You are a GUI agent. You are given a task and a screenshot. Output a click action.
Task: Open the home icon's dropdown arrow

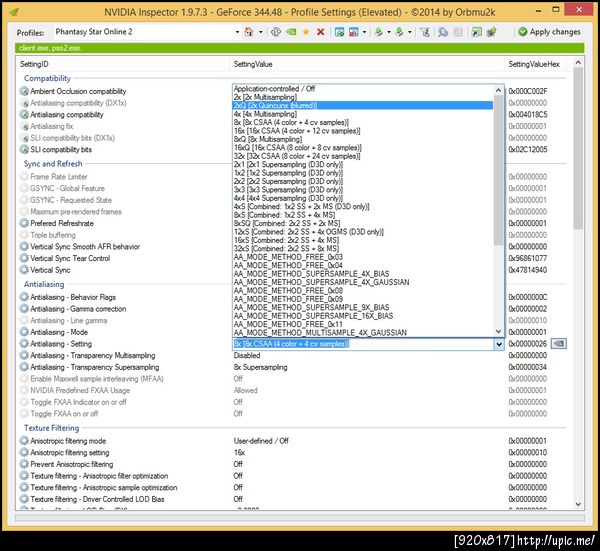261,32
